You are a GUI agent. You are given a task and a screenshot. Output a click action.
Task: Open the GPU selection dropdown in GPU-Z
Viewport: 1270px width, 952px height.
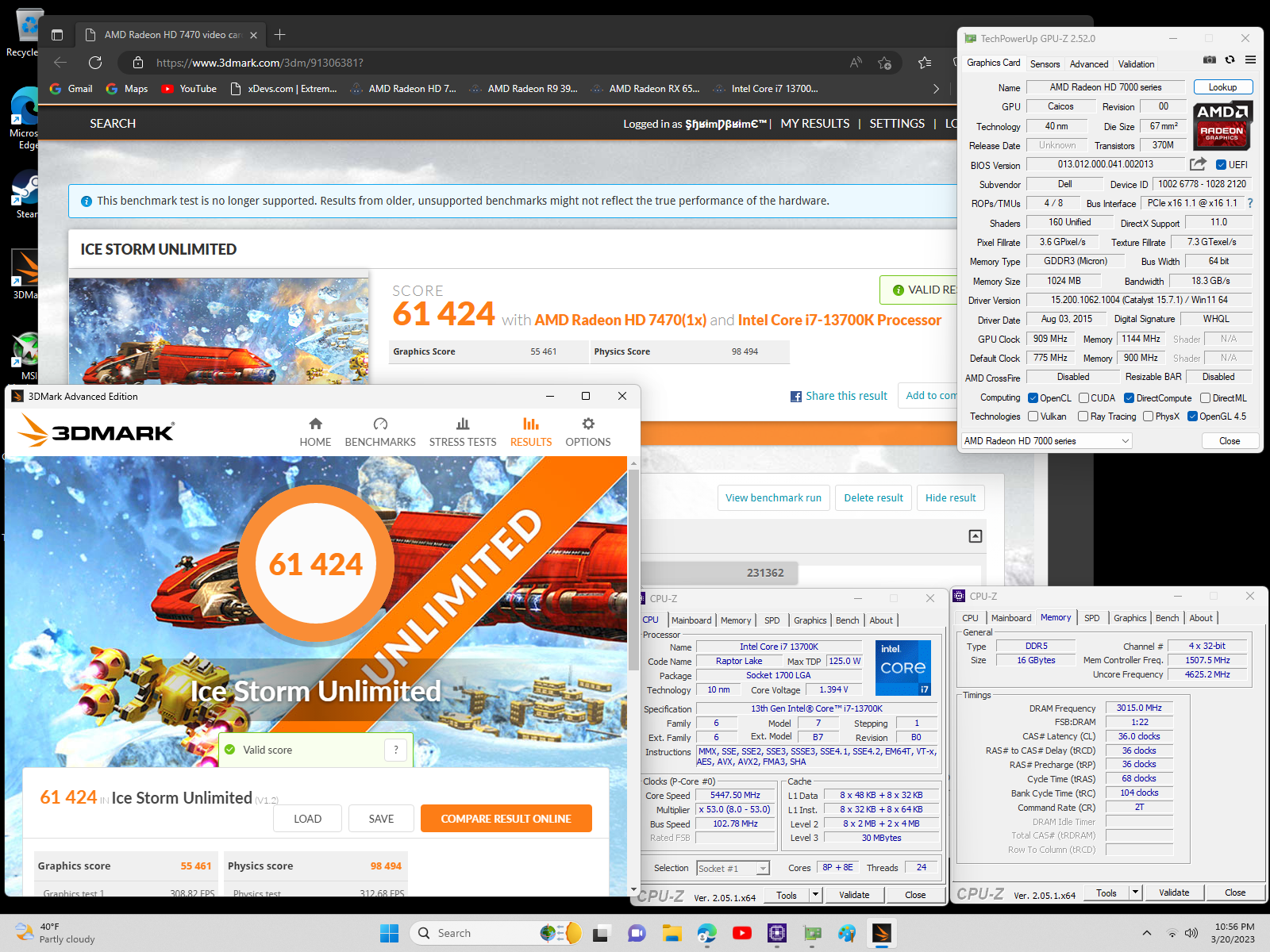pyautogui.click(x=1046, y=441)
